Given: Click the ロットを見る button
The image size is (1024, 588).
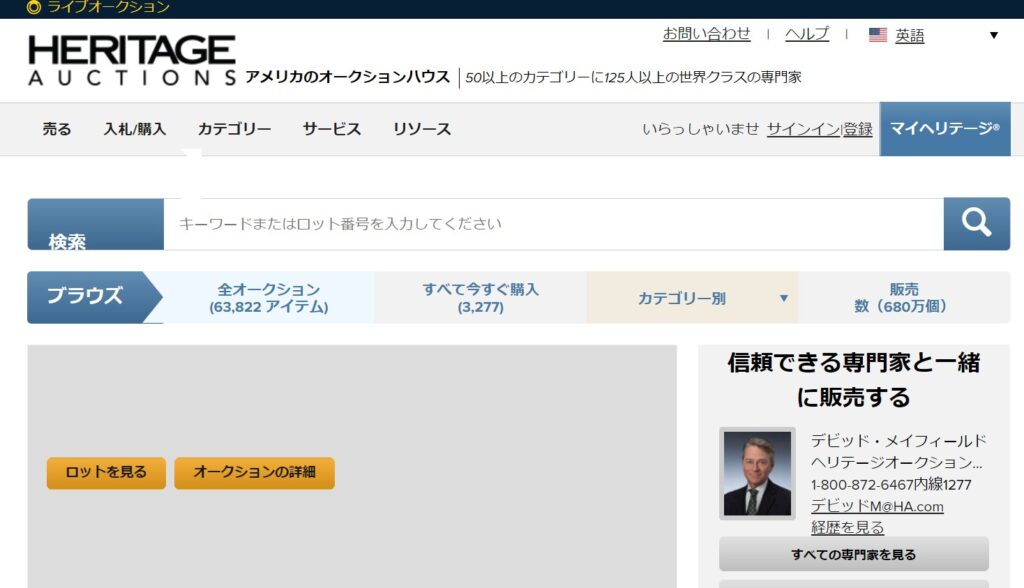Looking at the screenshot, I should pos(106,472).
